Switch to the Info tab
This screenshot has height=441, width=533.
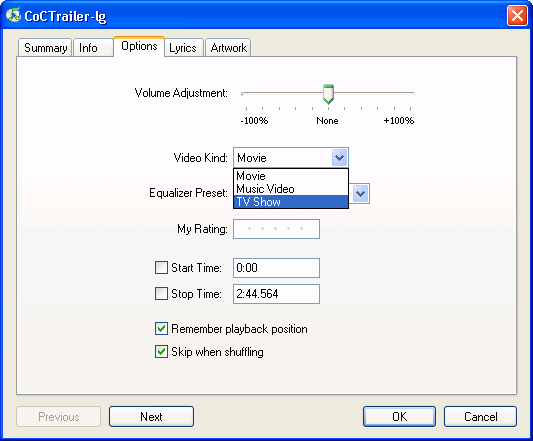coord(93,48)
